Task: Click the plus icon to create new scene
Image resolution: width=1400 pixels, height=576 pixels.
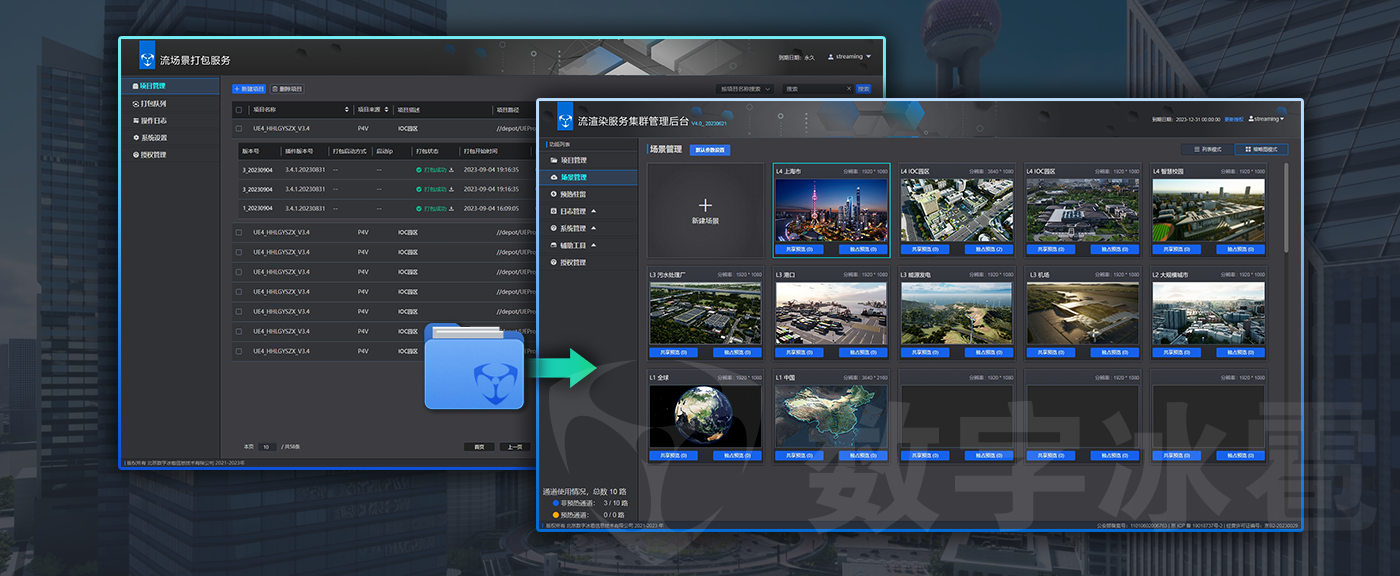Action: (705, 204)
